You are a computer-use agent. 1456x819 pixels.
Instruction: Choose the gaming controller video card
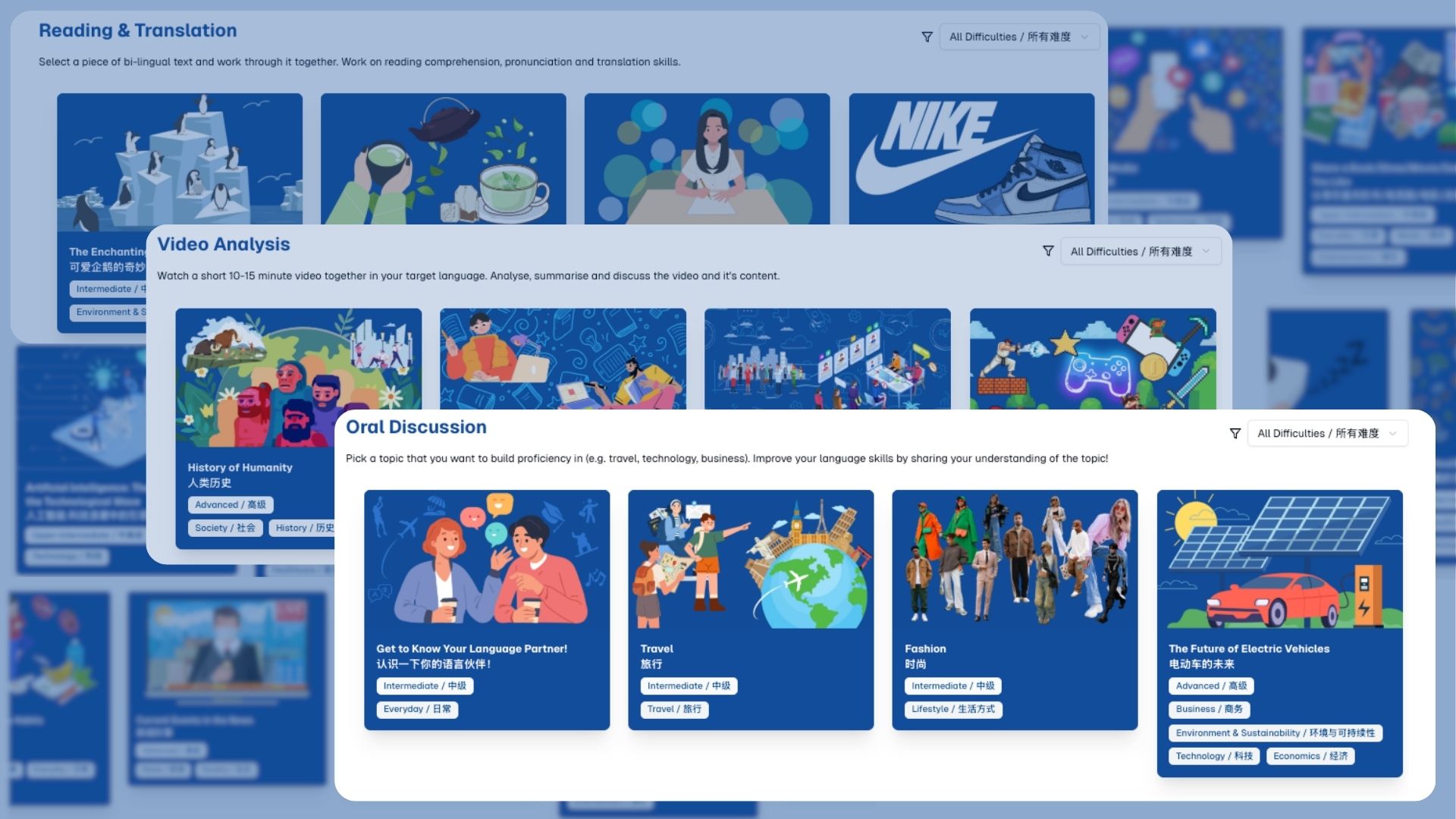[1093, 359]
